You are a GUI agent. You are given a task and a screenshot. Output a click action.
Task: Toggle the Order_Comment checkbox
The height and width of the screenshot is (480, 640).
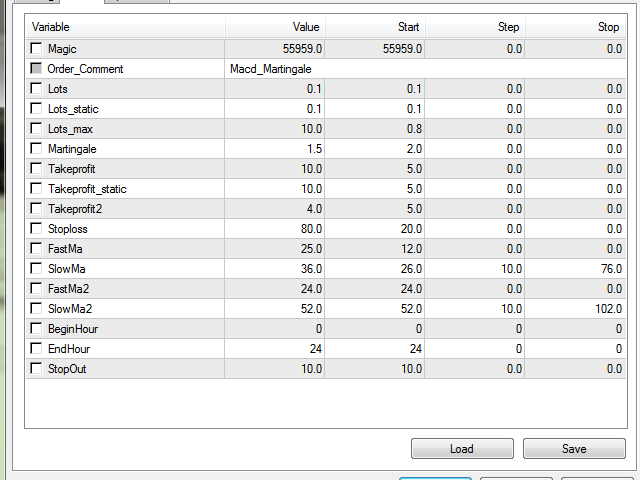[x=36, y=68]
